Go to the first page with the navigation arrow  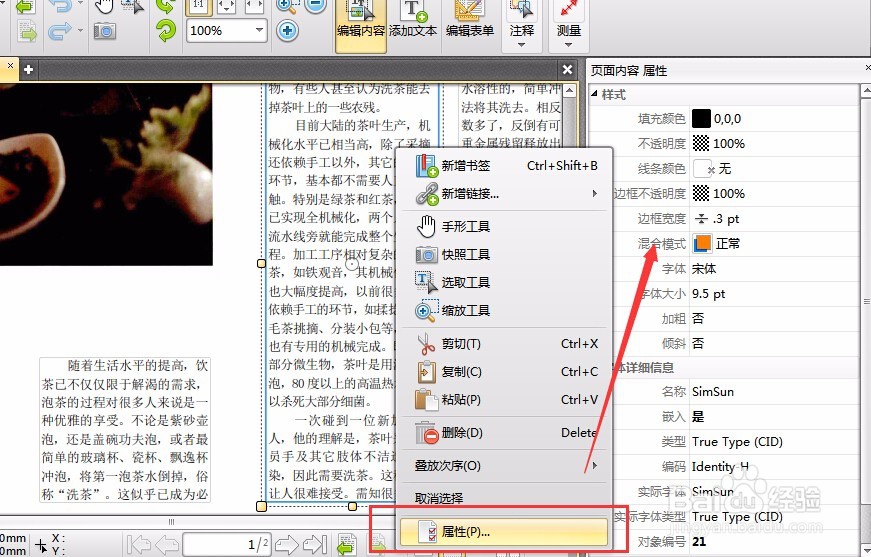click(138, 544)
